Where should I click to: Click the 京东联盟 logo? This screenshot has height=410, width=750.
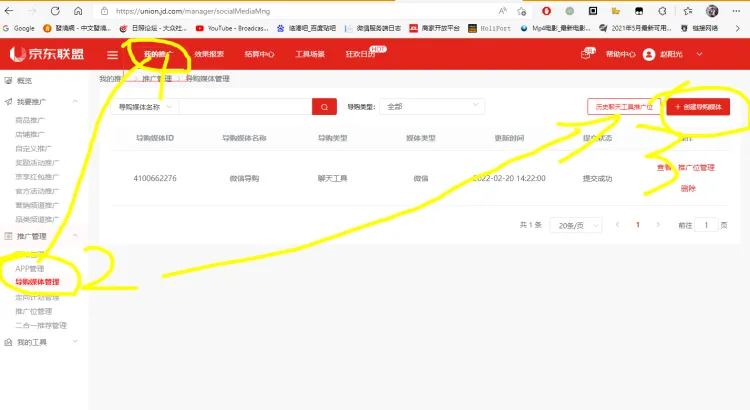tap(49, 54)
